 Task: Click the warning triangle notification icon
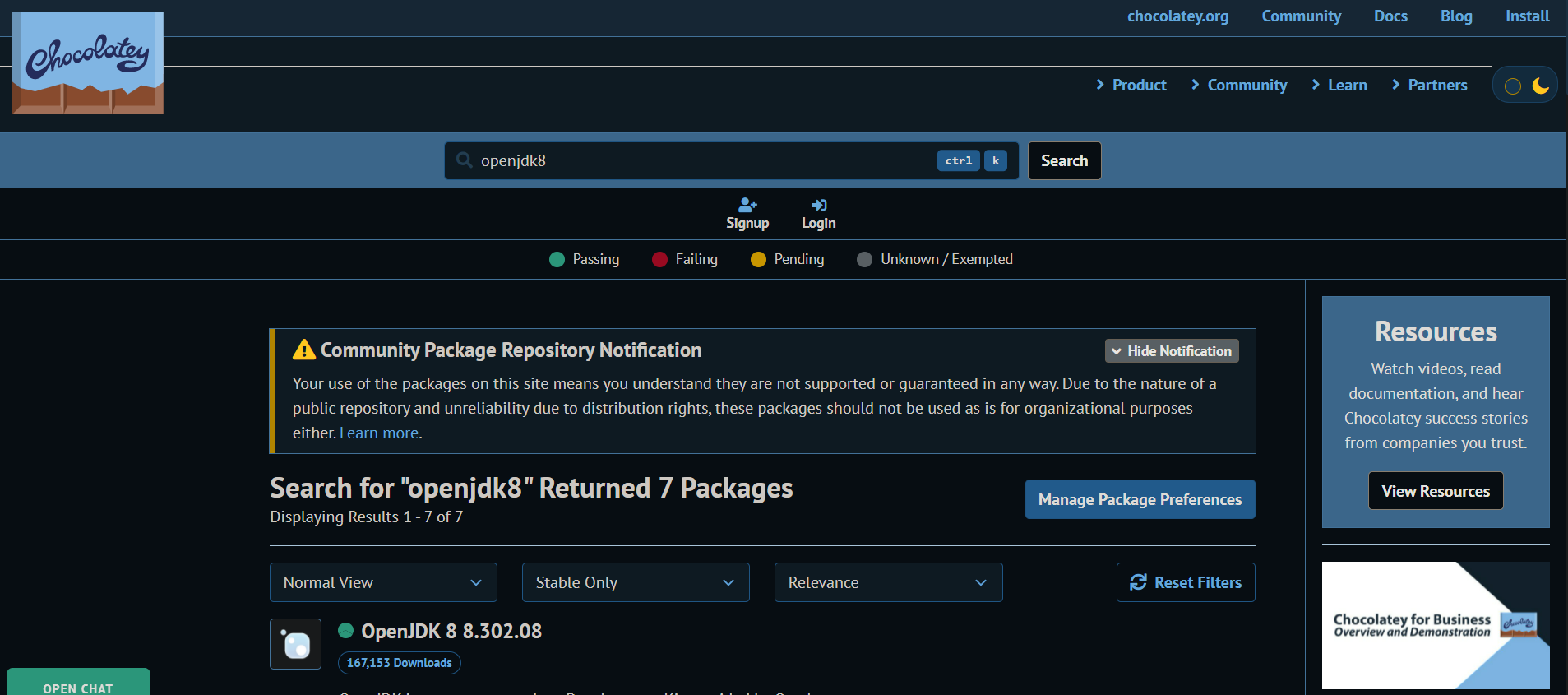pos(304,350)
